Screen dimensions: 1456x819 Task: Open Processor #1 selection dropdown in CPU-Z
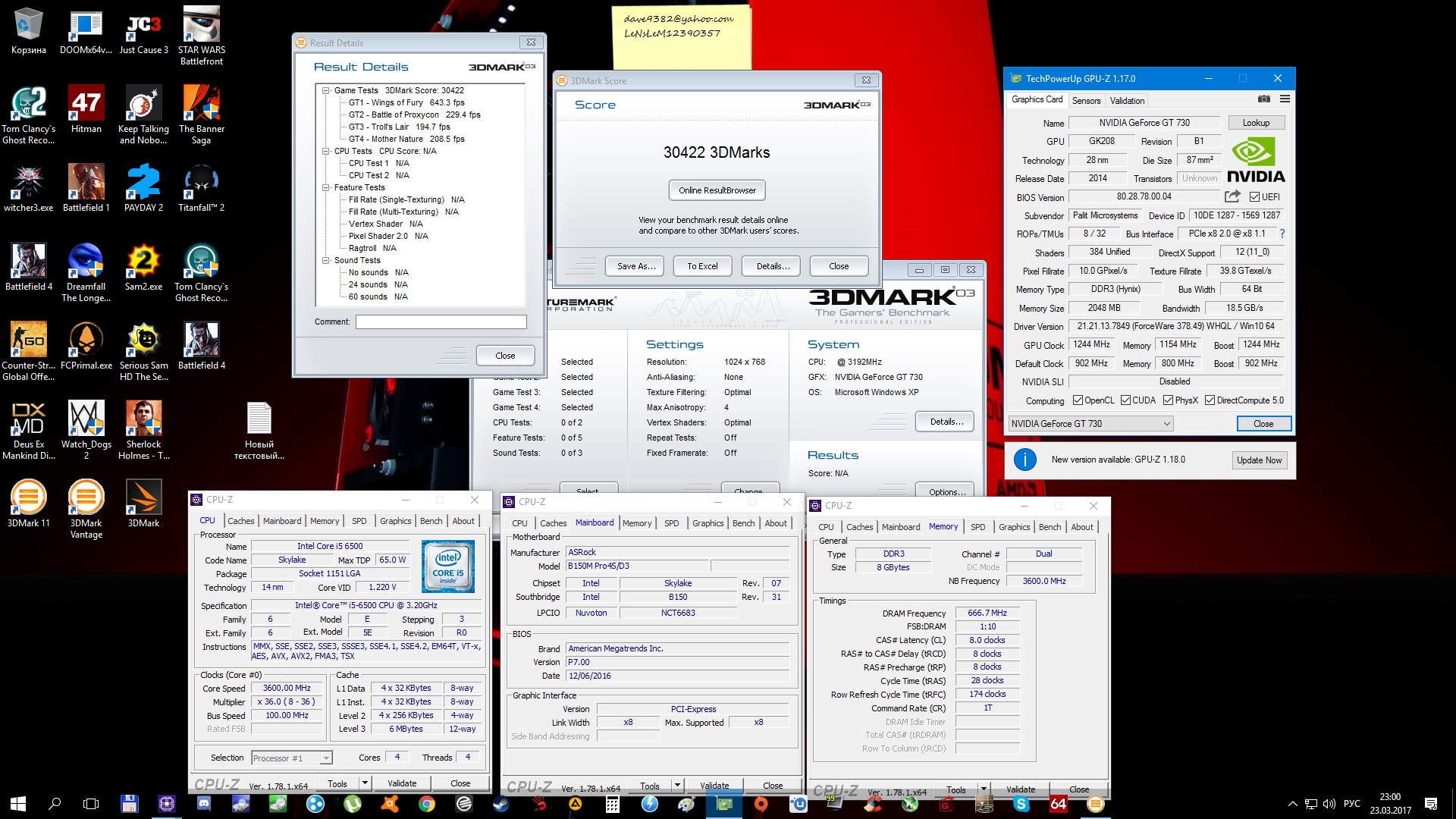(x=291, y=758)
